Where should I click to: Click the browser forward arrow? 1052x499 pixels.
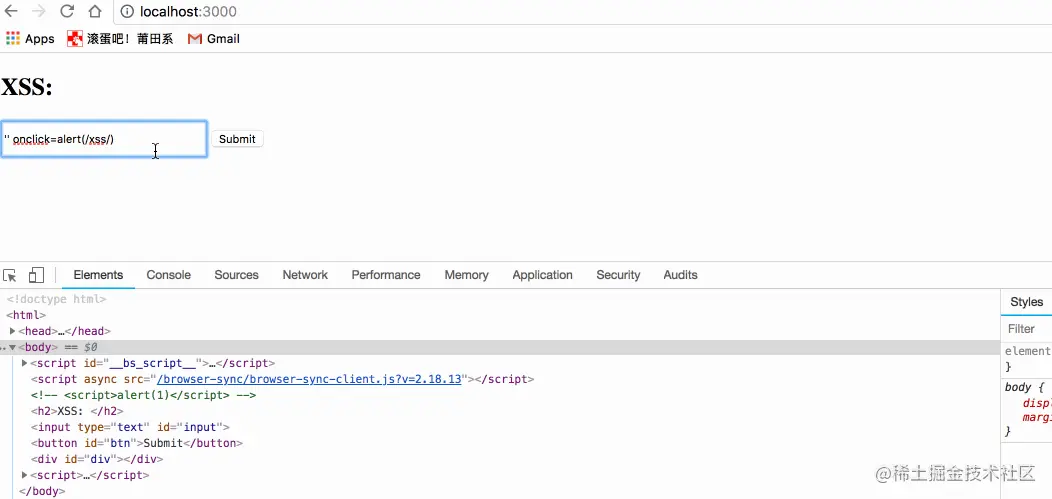[x=39, y=11]
